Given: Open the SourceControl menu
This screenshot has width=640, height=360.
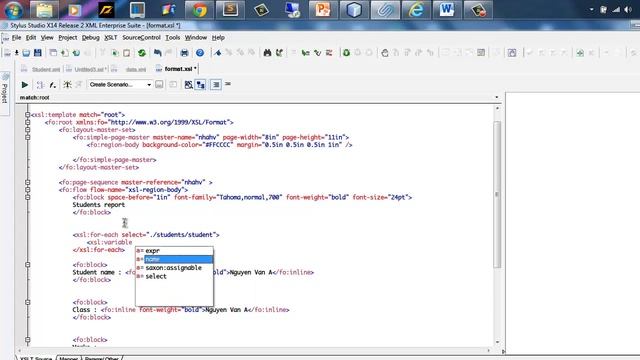Looking at the screenshot, I should point(141,38).
